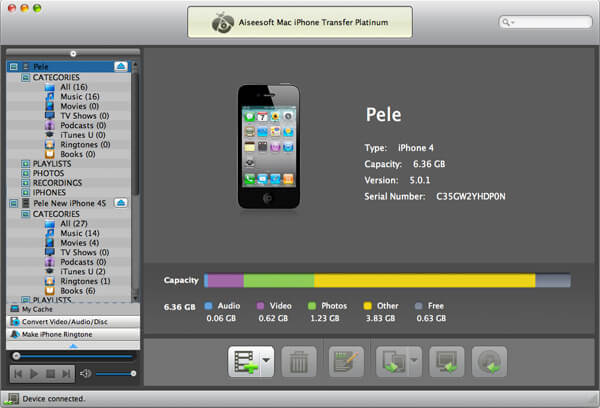Viewport: 600px width, 408px height.
Task: Click the export to computer button
Action: tap(447, 362)
